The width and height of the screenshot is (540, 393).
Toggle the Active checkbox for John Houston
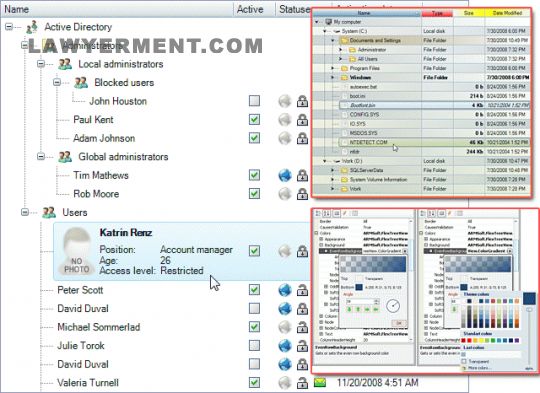(x=255, y=101)
